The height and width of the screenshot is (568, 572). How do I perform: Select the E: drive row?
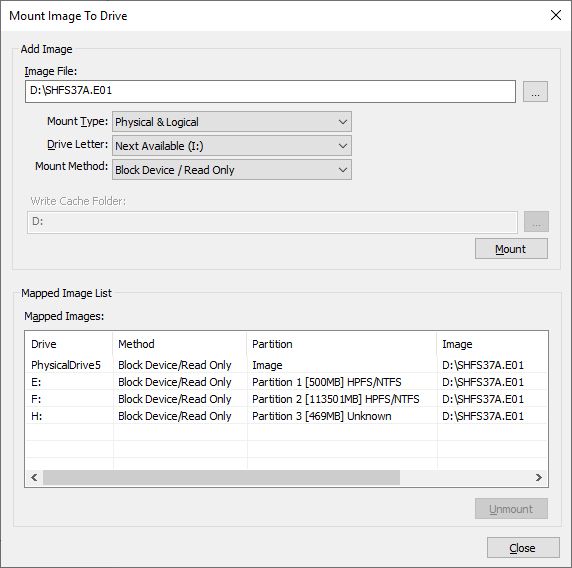click(x=286, y=382)
